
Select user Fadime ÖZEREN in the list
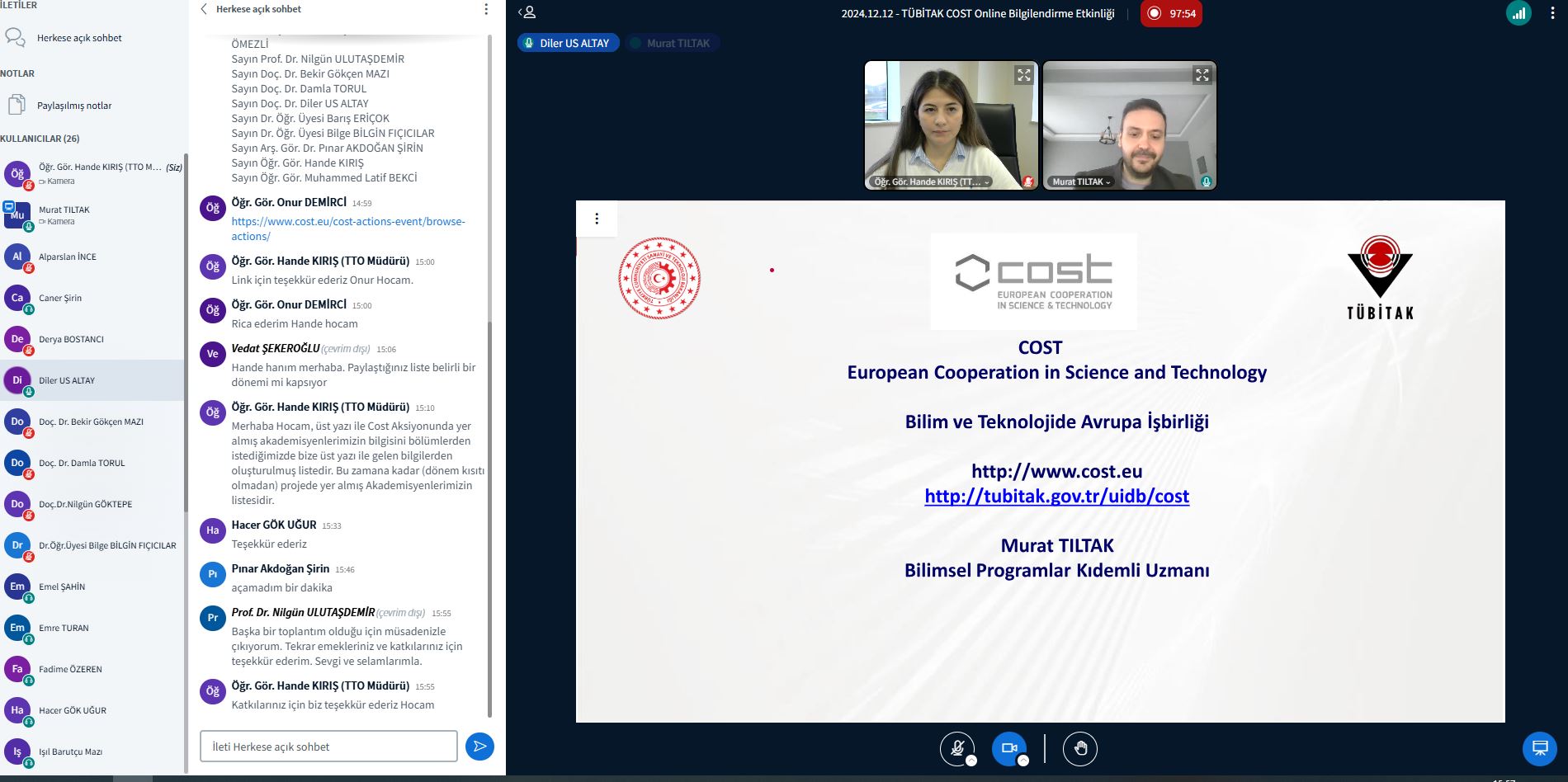[92, 669]
